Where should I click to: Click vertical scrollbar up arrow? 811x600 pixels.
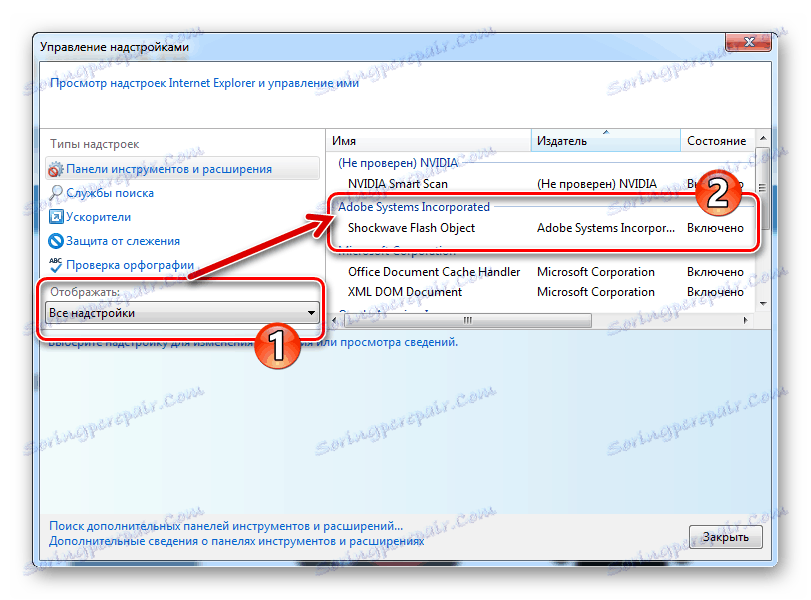(x=763, y=138)
